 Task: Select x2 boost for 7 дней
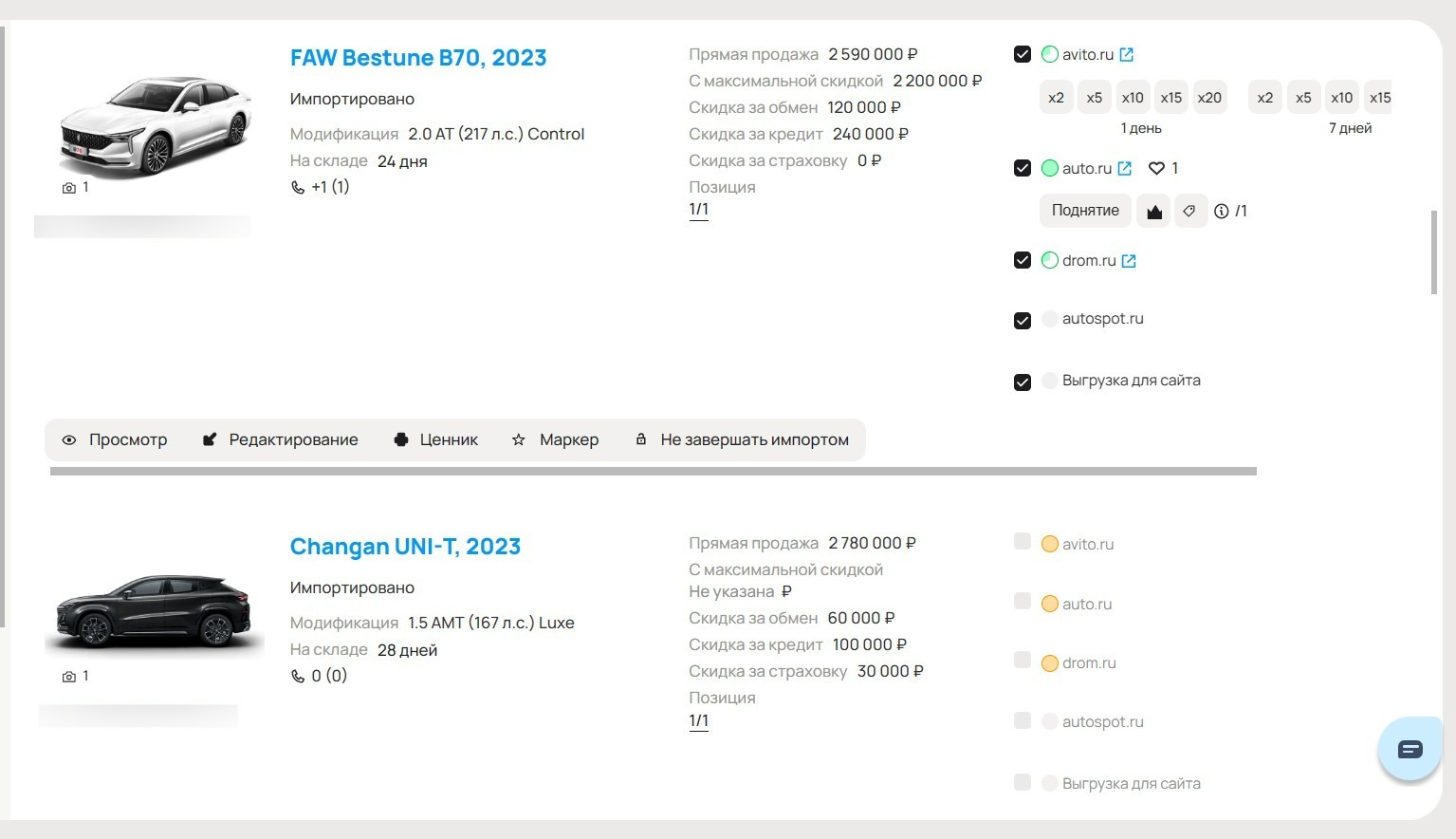[x=1265, y=98]
